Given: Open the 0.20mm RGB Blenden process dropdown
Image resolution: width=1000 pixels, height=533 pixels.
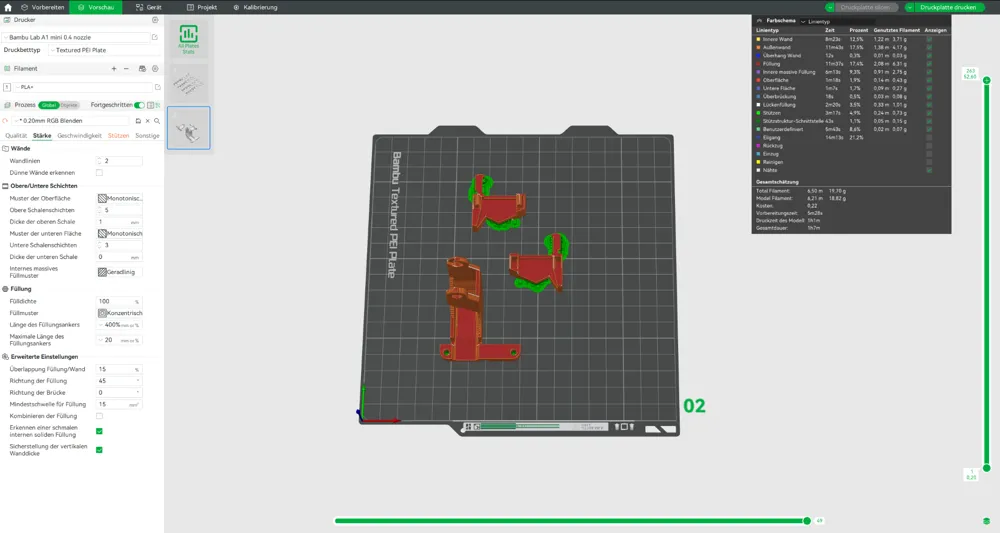Looking at the screenshot, I should 72,120.
